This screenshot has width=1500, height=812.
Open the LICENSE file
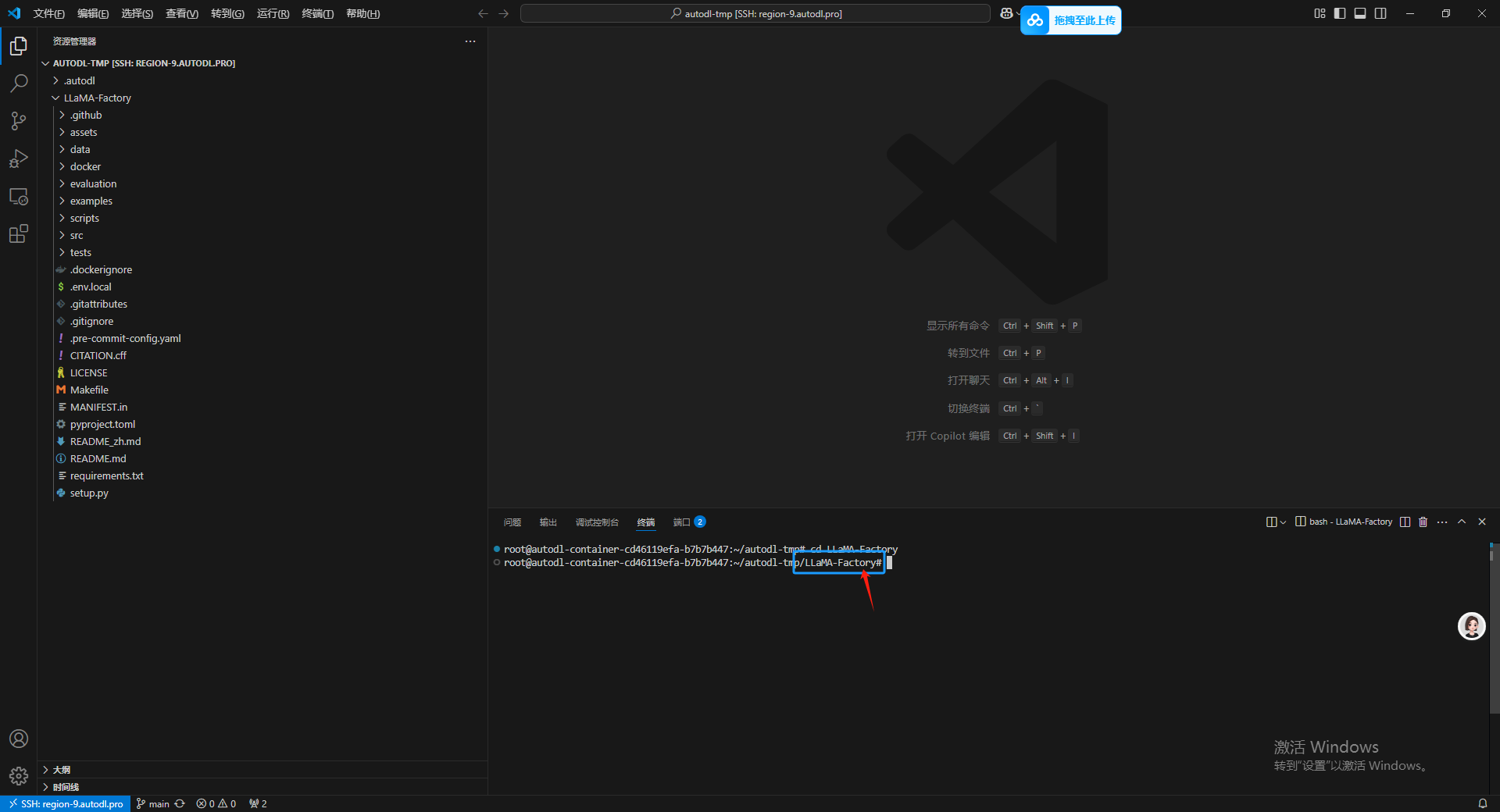262,372
